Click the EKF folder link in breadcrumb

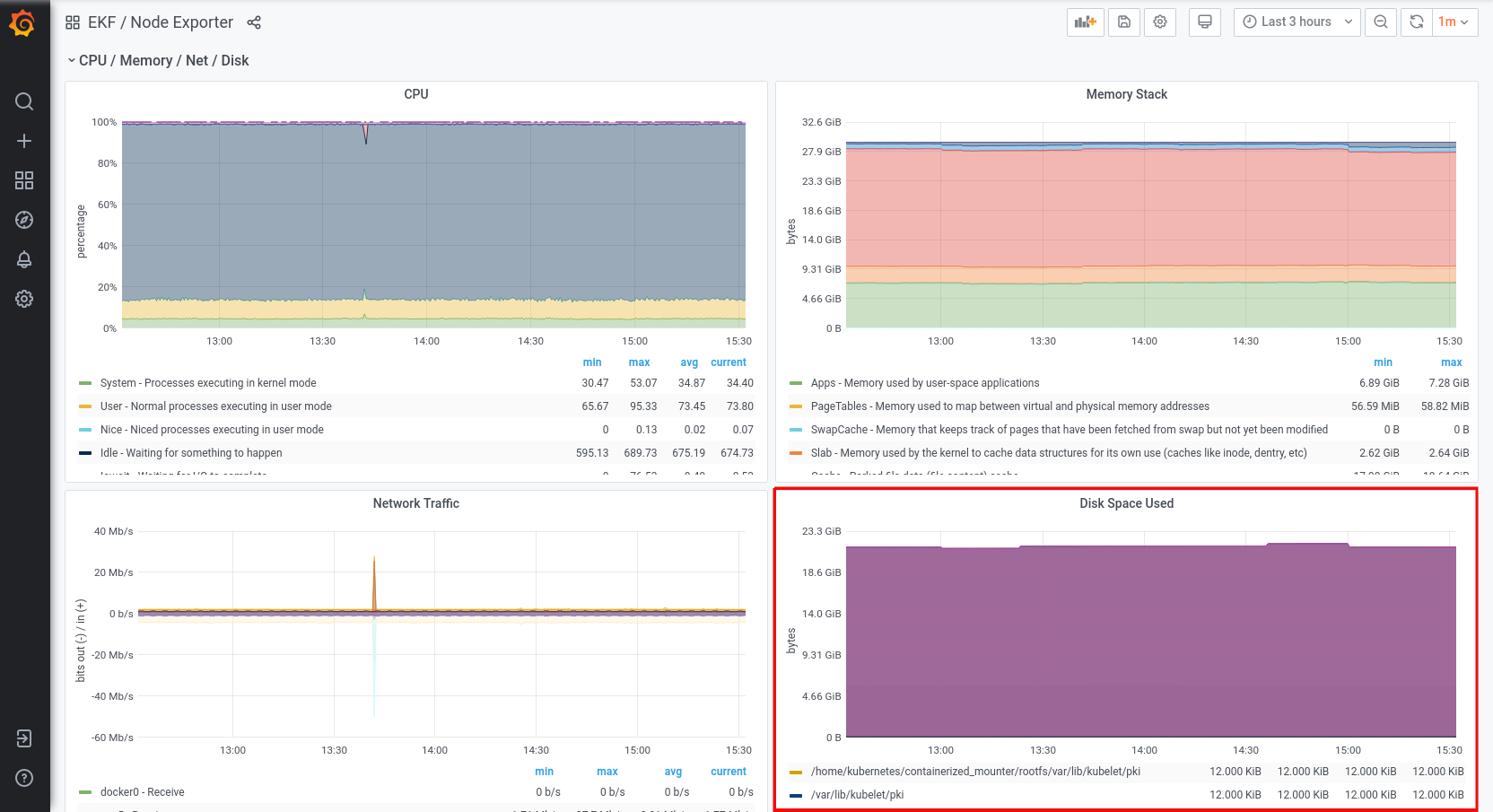101,22
